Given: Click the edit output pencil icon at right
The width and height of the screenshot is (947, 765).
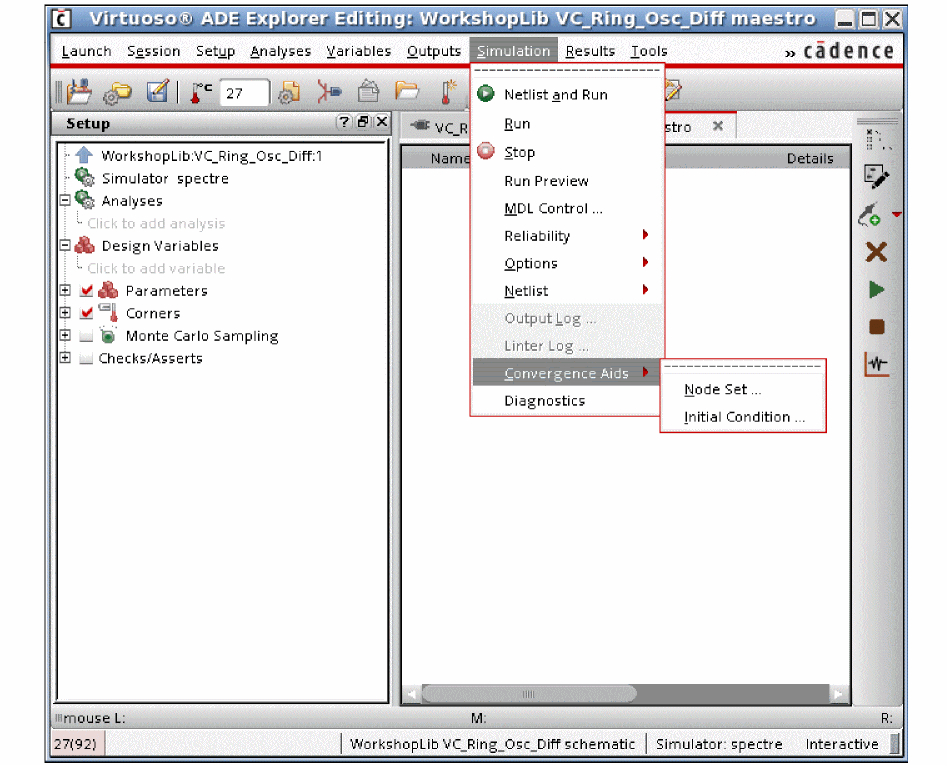Looking at the screenshot, I should coord(876,176).
